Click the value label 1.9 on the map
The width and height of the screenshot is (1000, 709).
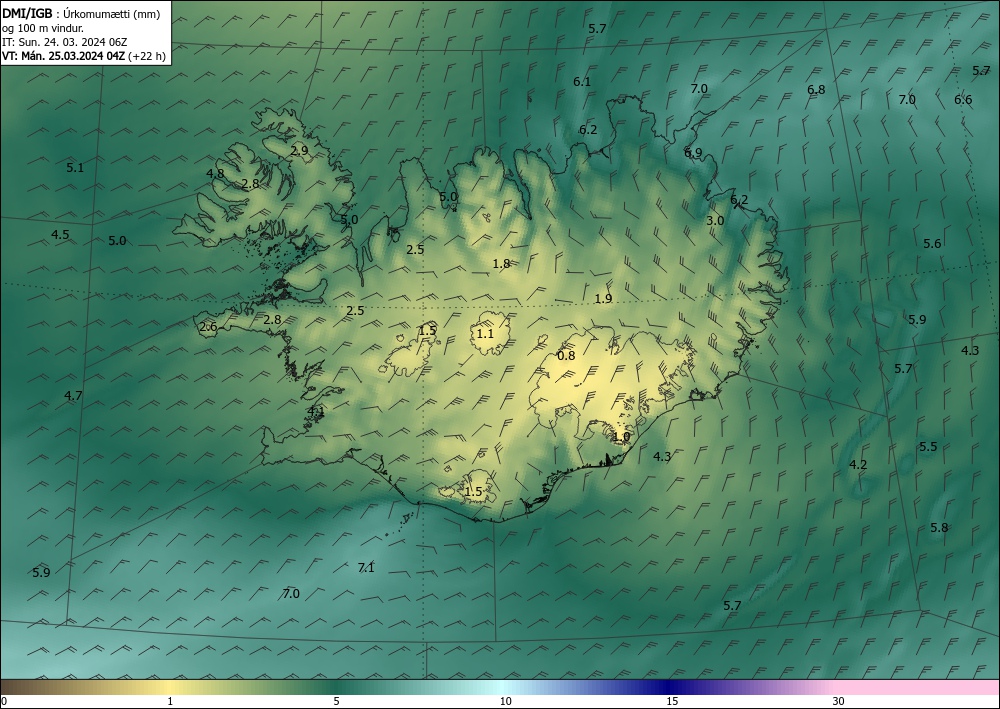click(x=603, y=299)
